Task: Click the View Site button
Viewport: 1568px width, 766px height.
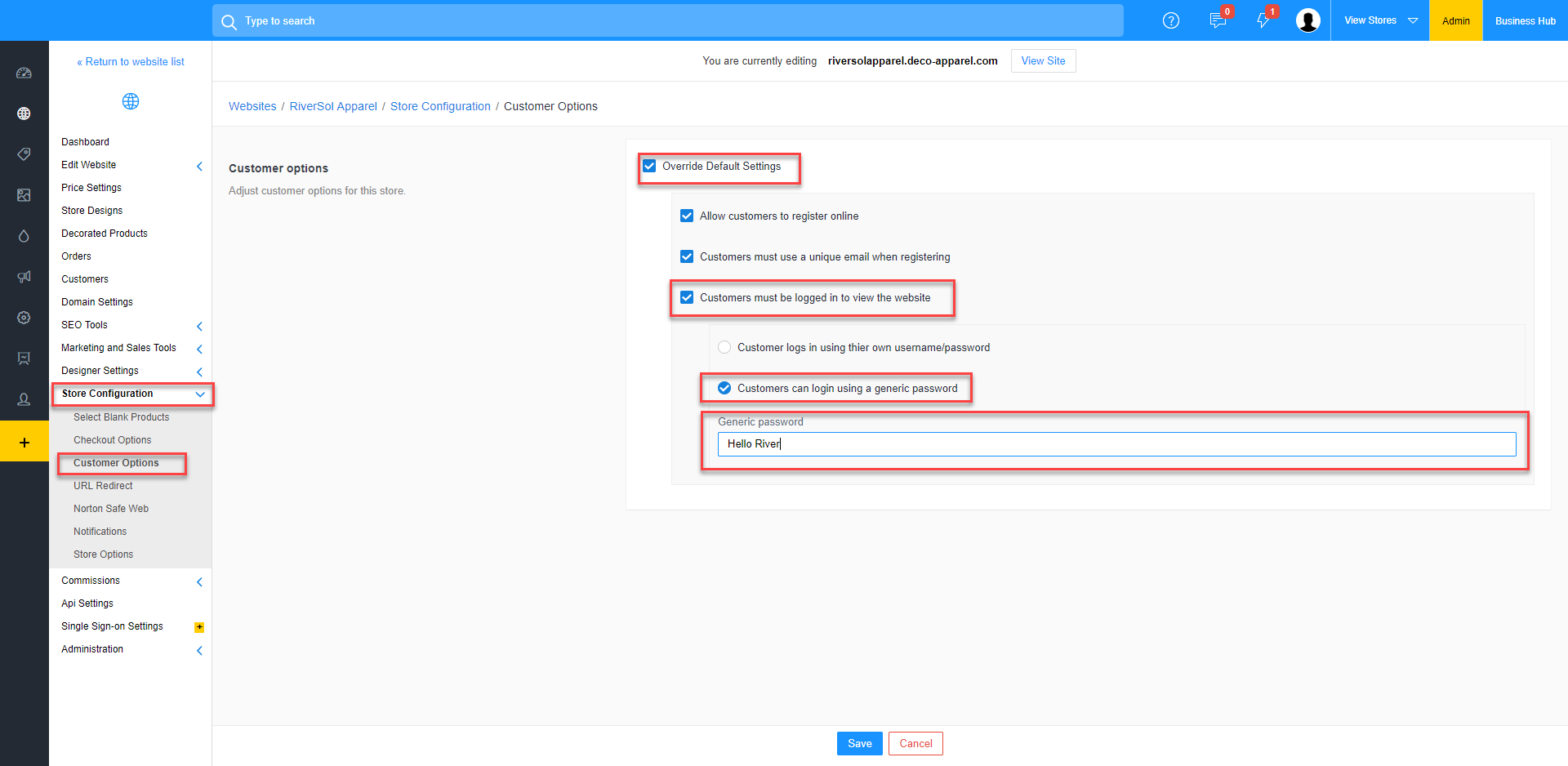Action: [1043, 60]
